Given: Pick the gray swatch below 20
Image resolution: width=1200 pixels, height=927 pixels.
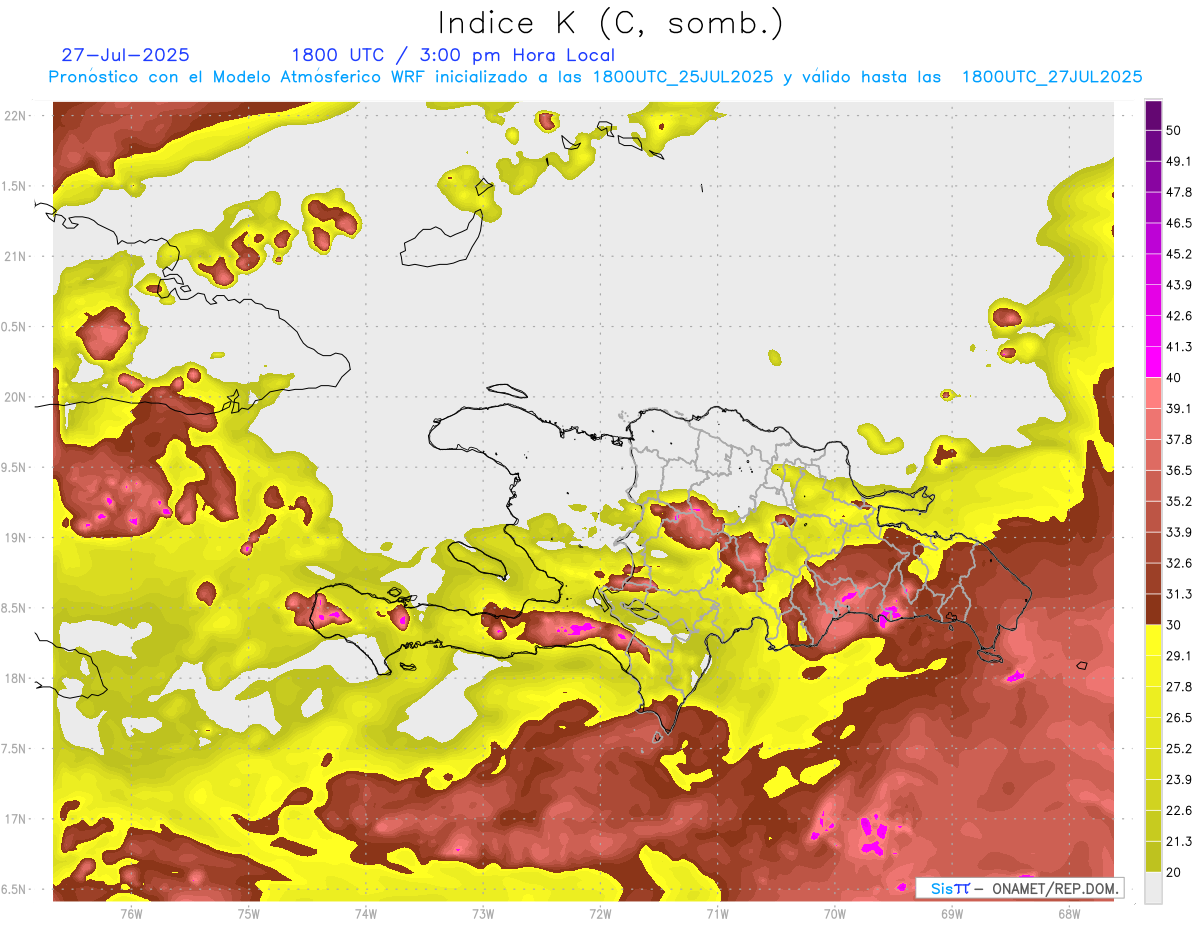Looking at the screenshot, I should click(1153, 888).
